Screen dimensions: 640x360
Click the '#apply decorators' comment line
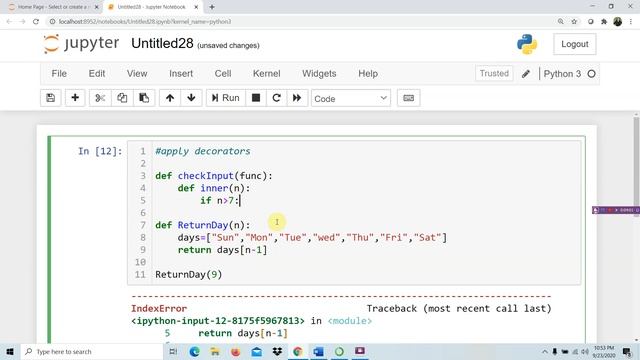click(x=202, y=151)
